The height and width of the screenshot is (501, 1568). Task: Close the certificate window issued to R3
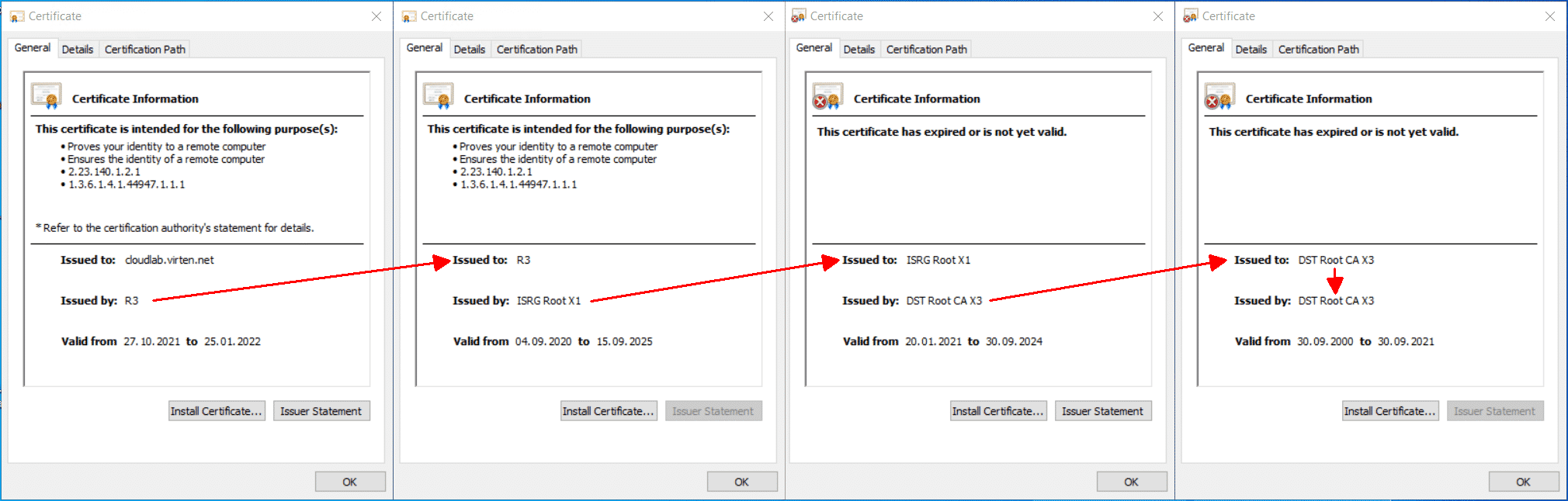pos(768,16)
